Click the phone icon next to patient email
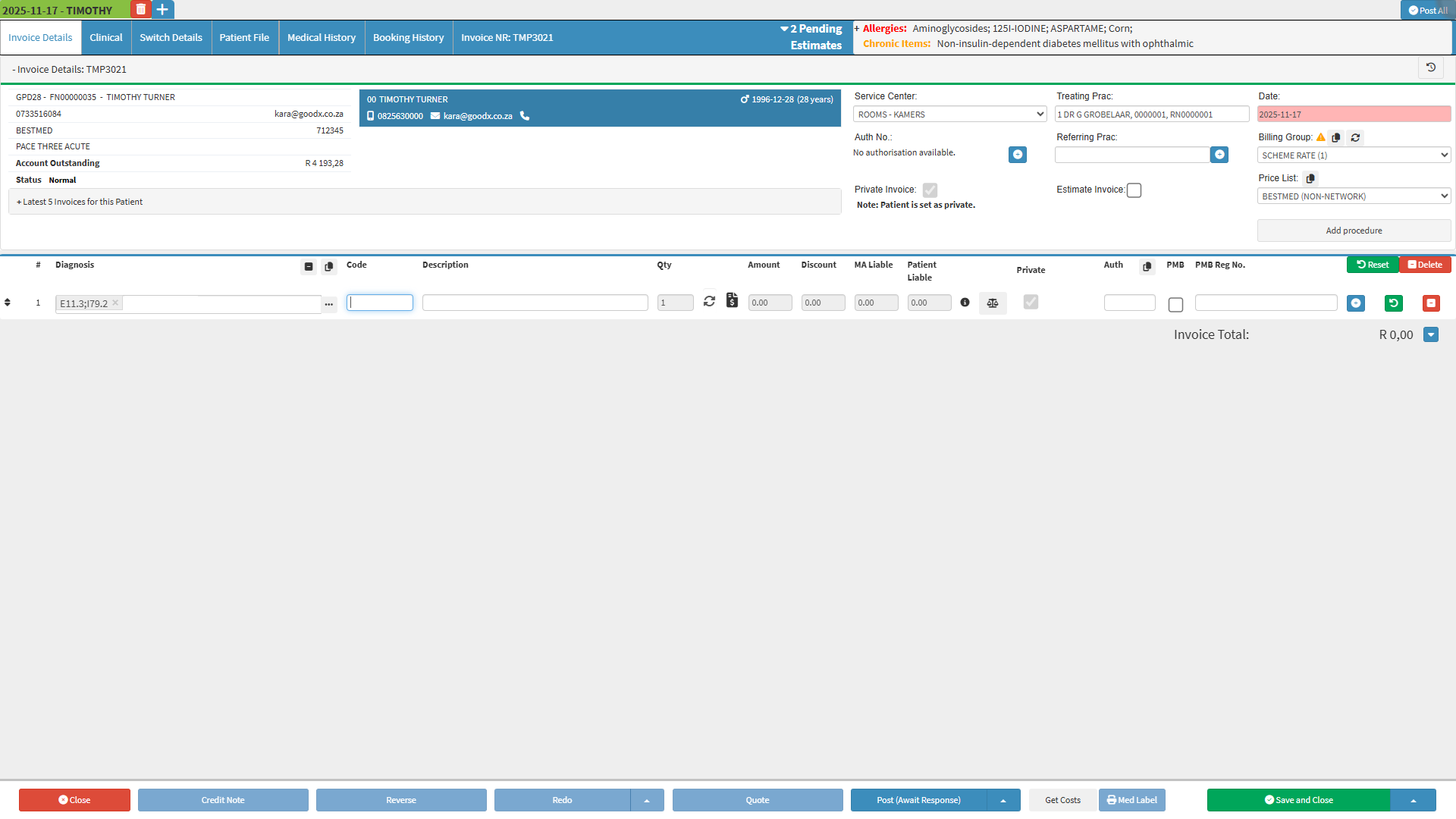The width and height of the screenshot is (1456, 819). (x=525, y=116)
